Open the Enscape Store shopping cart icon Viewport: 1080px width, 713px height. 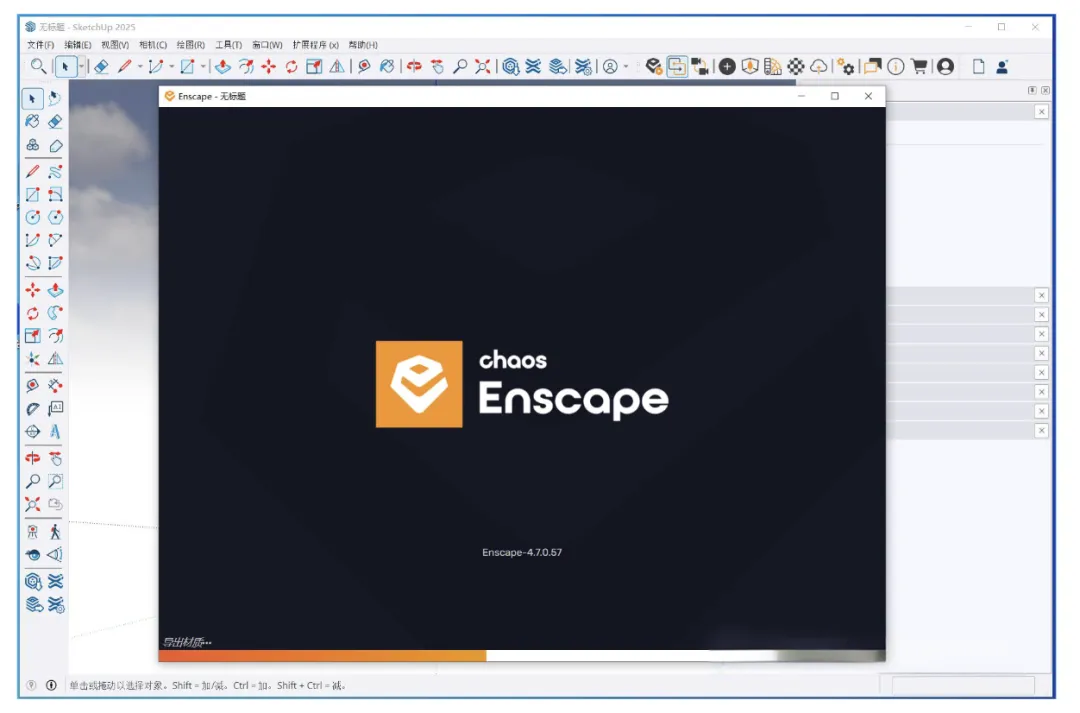tap(919, 66)
